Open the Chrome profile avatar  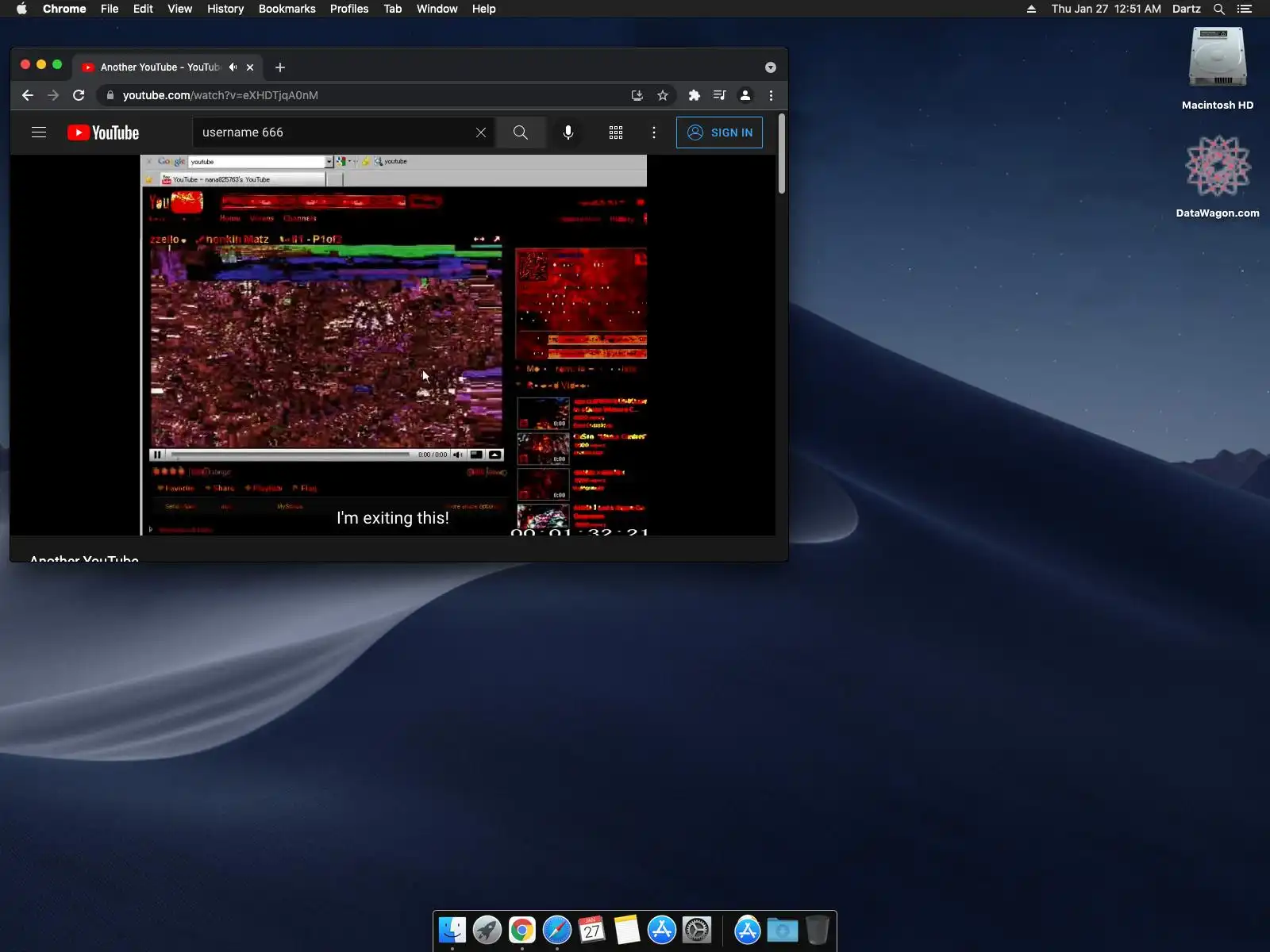point(745,95)
